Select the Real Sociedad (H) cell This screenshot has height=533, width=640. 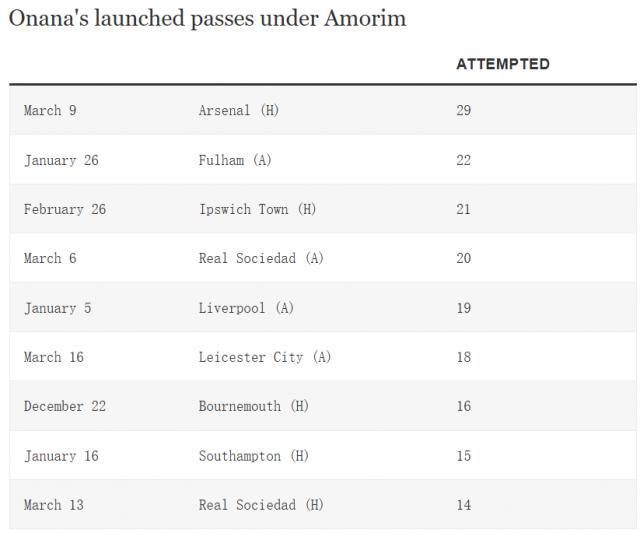(x=261, y=505)
